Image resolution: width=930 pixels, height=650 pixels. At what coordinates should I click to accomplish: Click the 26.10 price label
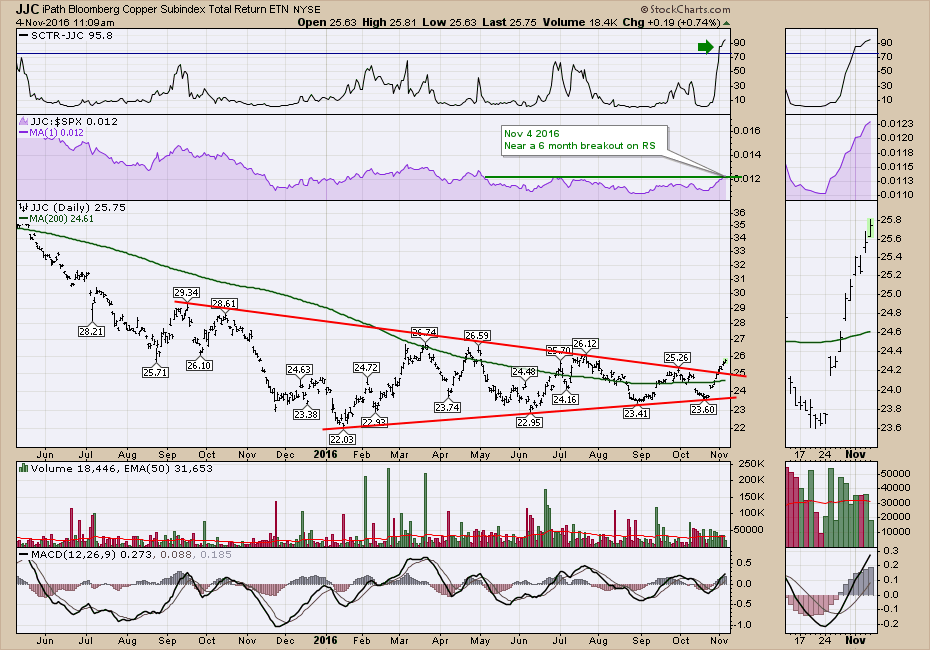[x=199, y=365]
